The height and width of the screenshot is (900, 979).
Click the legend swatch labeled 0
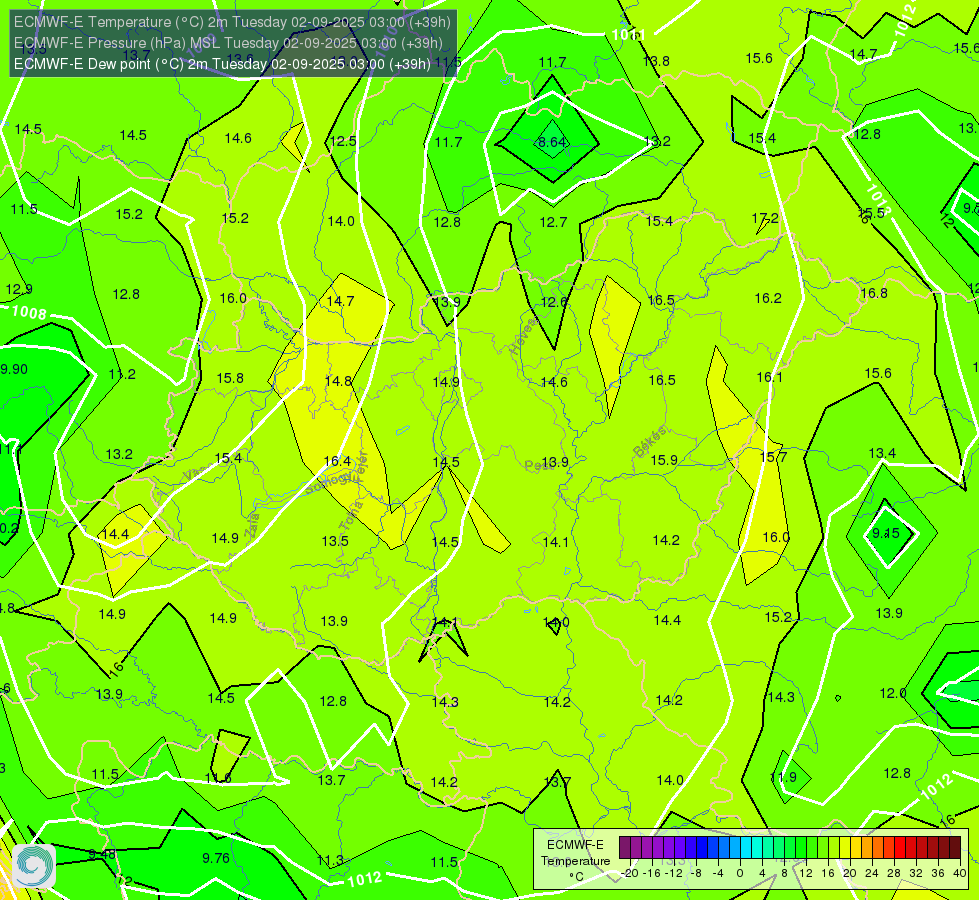735,848
